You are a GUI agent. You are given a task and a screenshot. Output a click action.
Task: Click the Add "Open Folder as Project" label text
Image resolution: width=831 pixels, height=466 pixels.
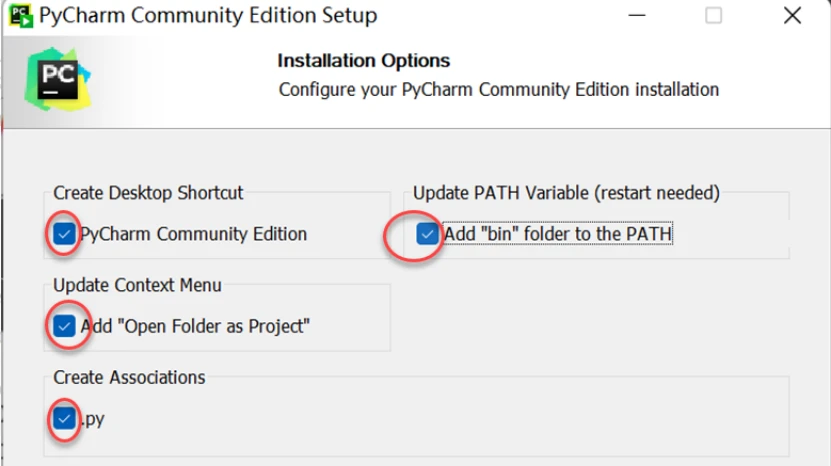[x=196, y=326]
